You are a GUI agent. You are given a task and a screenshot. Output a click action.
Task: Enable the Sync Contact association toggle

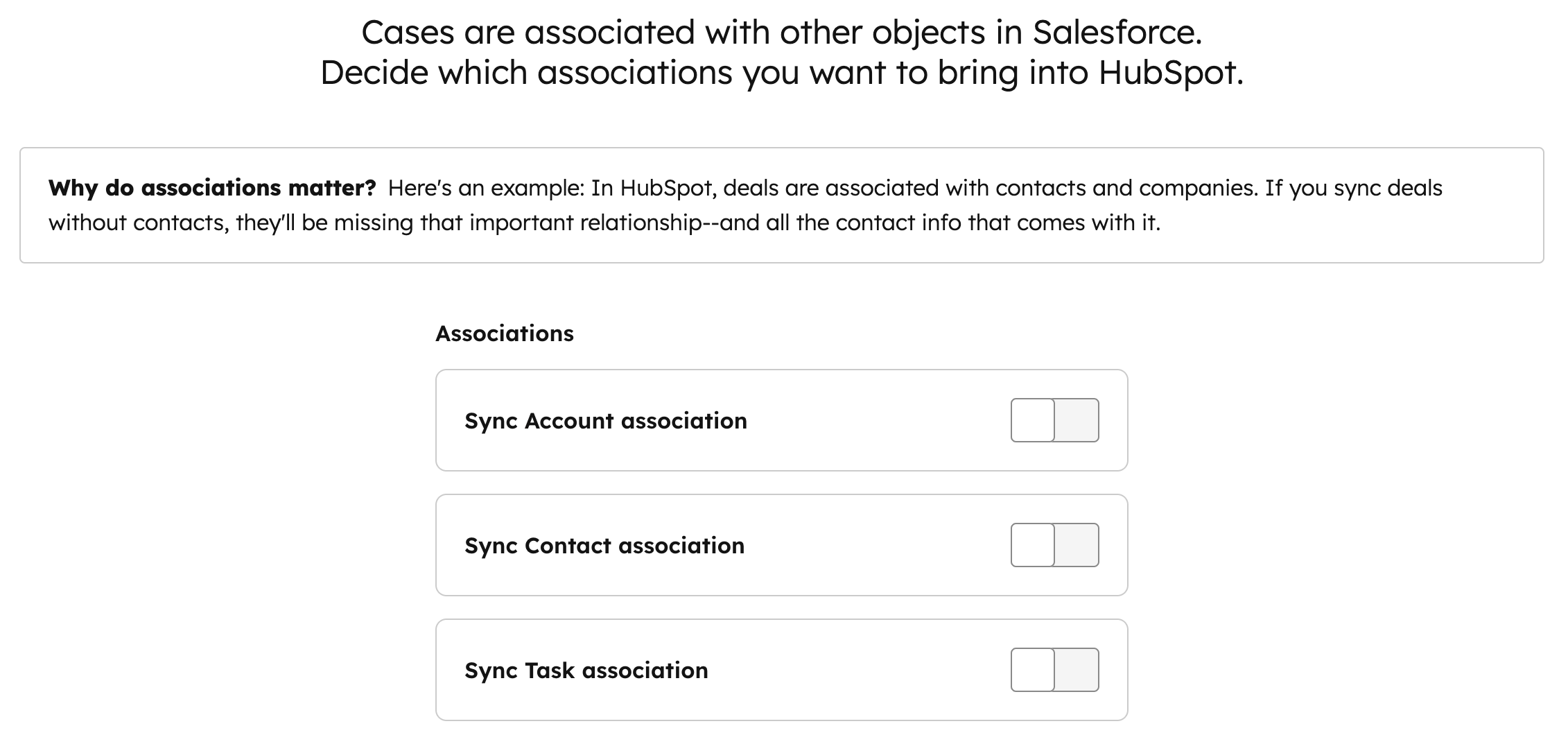click(1054, 545)
